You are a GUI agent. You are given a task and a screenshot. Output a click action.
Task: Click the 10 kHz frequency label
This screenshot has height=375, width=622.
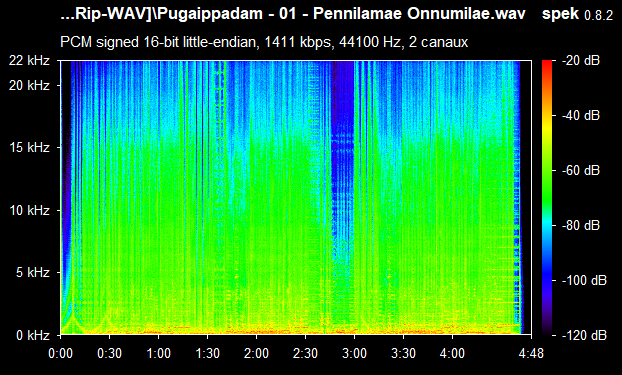pos(30,210)
